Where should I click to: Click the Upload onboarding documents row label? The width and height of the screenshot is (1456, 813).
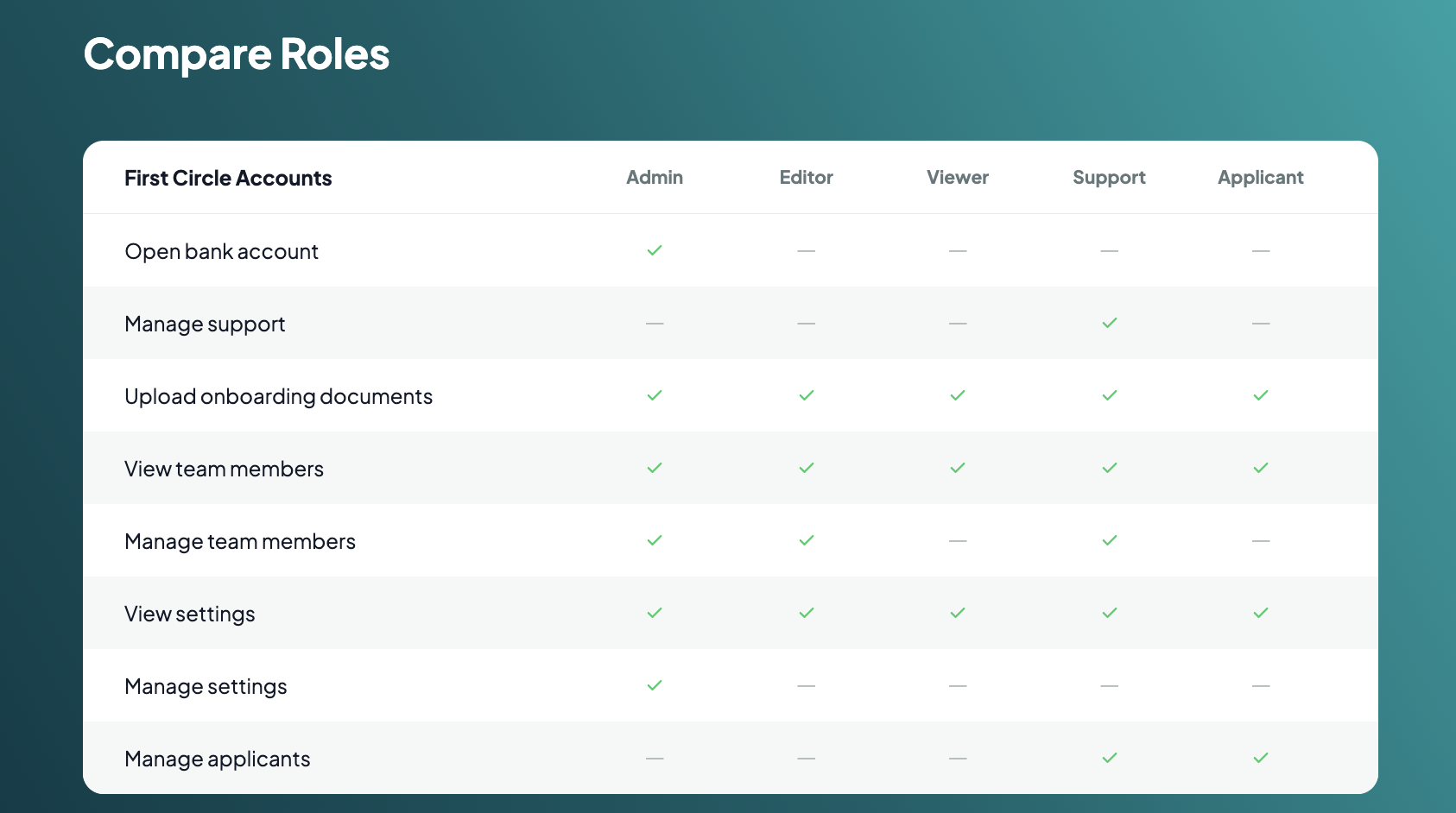pos(278,396)
